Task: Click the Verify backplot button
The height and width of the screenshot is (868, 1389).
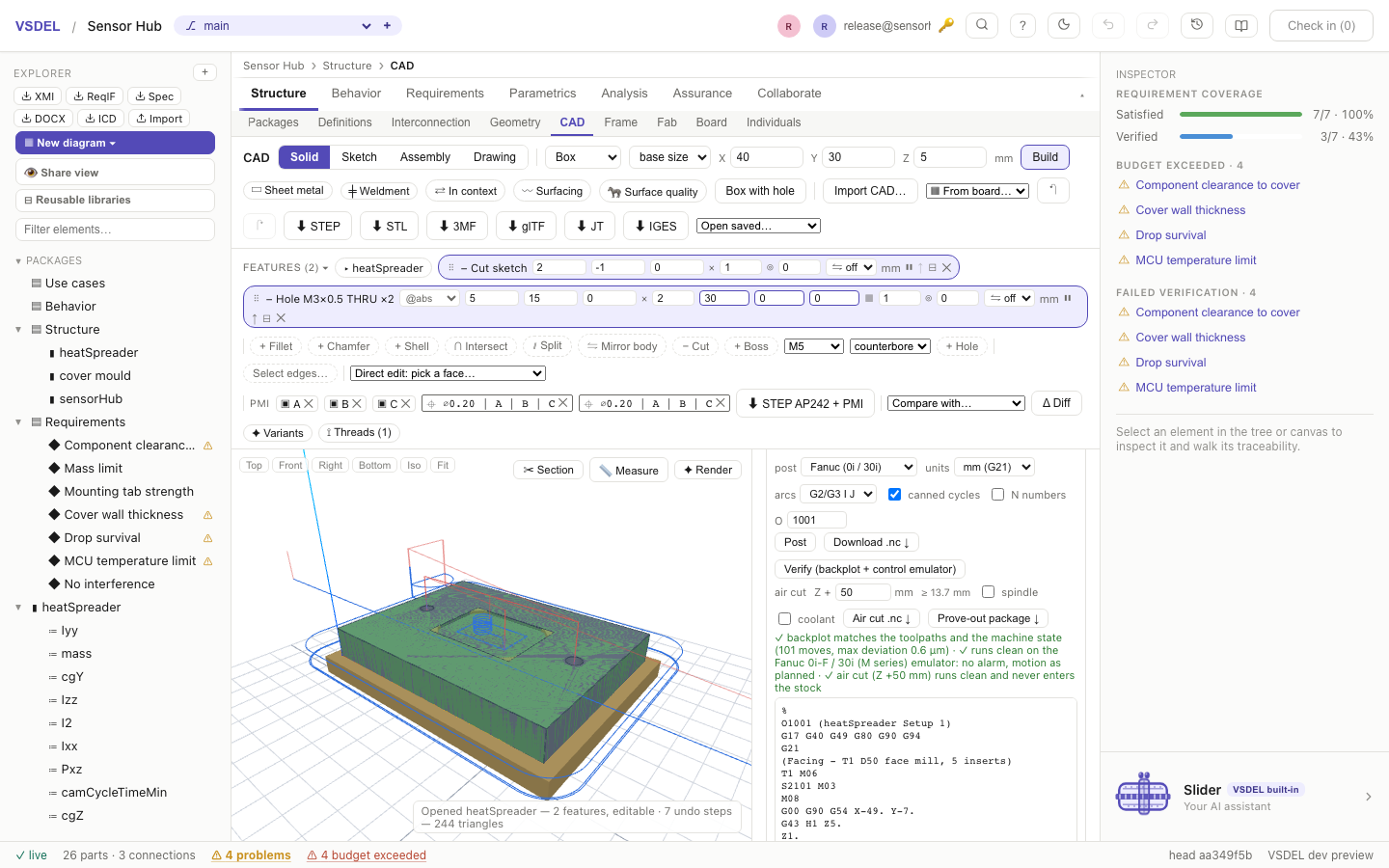Action: click(x=870, y=569)
